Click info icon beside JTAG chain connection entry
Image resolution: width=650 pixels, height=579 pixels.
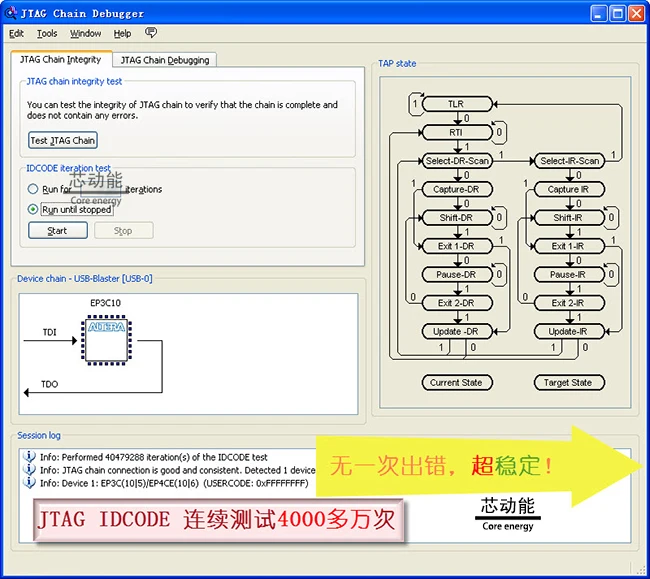point(29,470)
